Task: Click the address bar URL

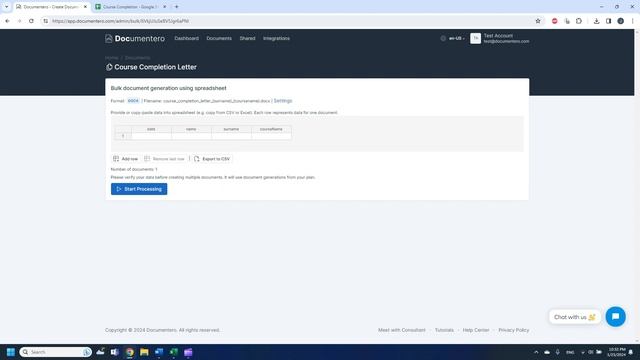Action: [x=120, y=21]
